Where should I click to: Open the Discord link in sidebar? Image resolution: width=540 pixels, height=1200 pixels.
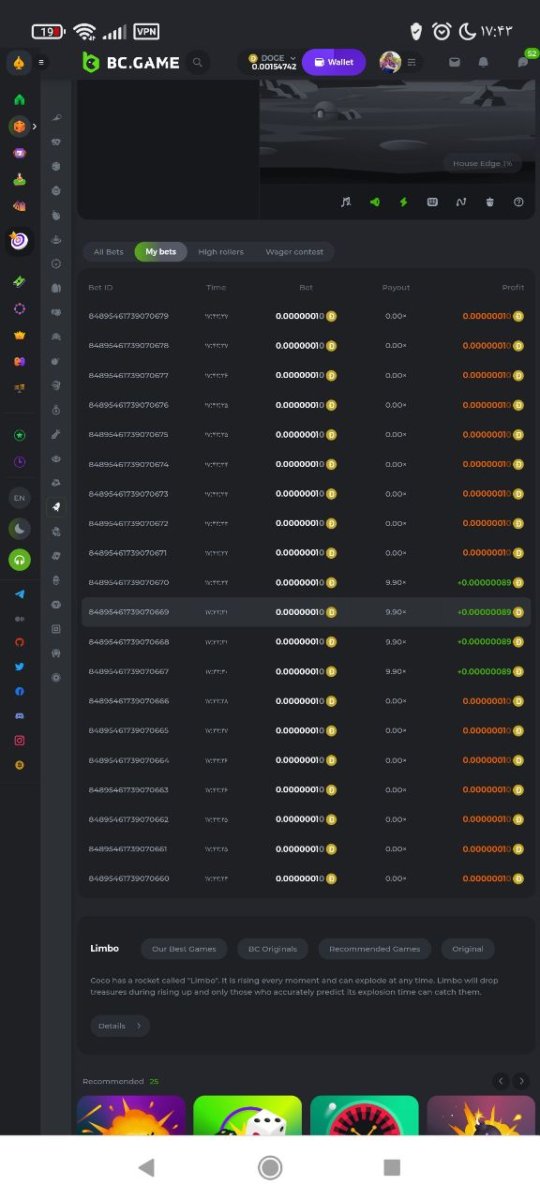click(x=19, y=716)
